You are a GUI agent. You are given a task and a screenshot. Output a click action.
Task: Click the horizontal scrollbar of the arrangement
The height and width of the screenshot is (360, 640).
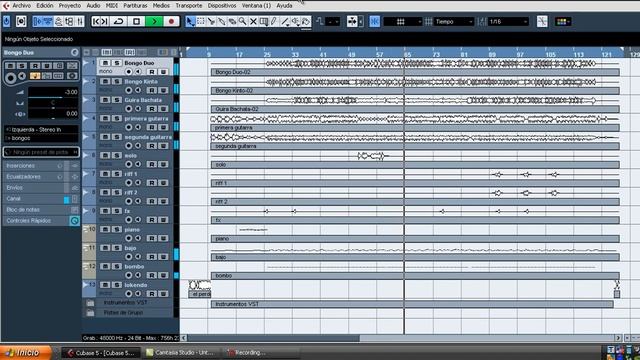click(x=273, y=338)
